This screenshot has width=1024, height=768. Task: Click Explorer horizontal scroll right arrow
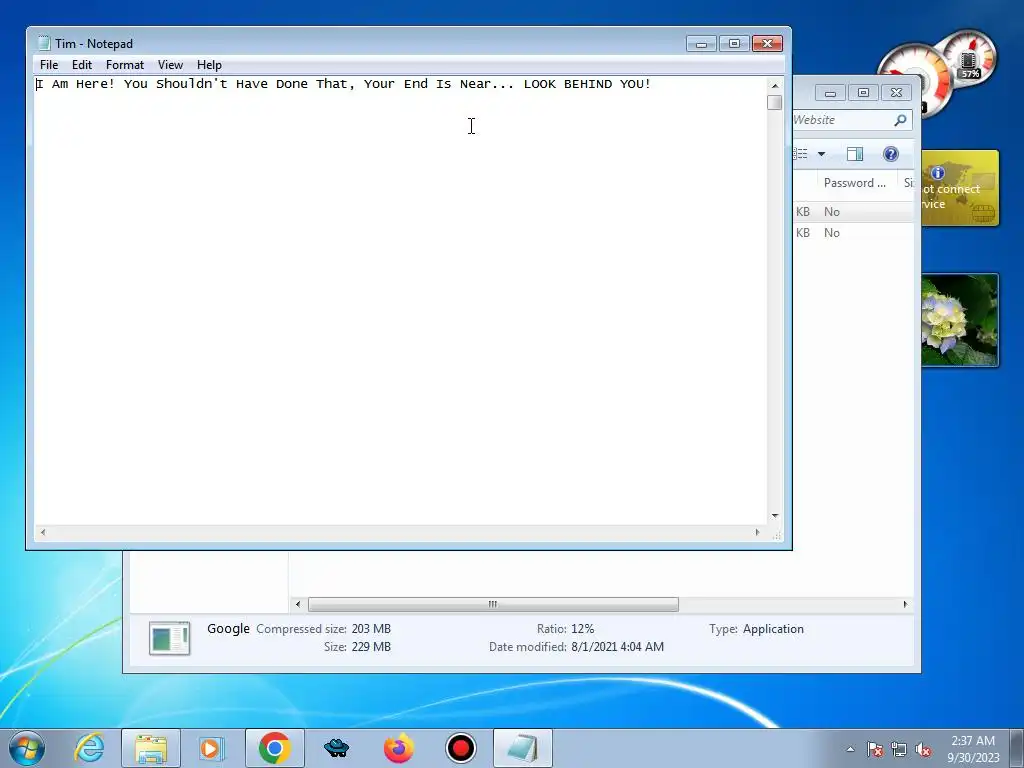click(x=905, y=604)
